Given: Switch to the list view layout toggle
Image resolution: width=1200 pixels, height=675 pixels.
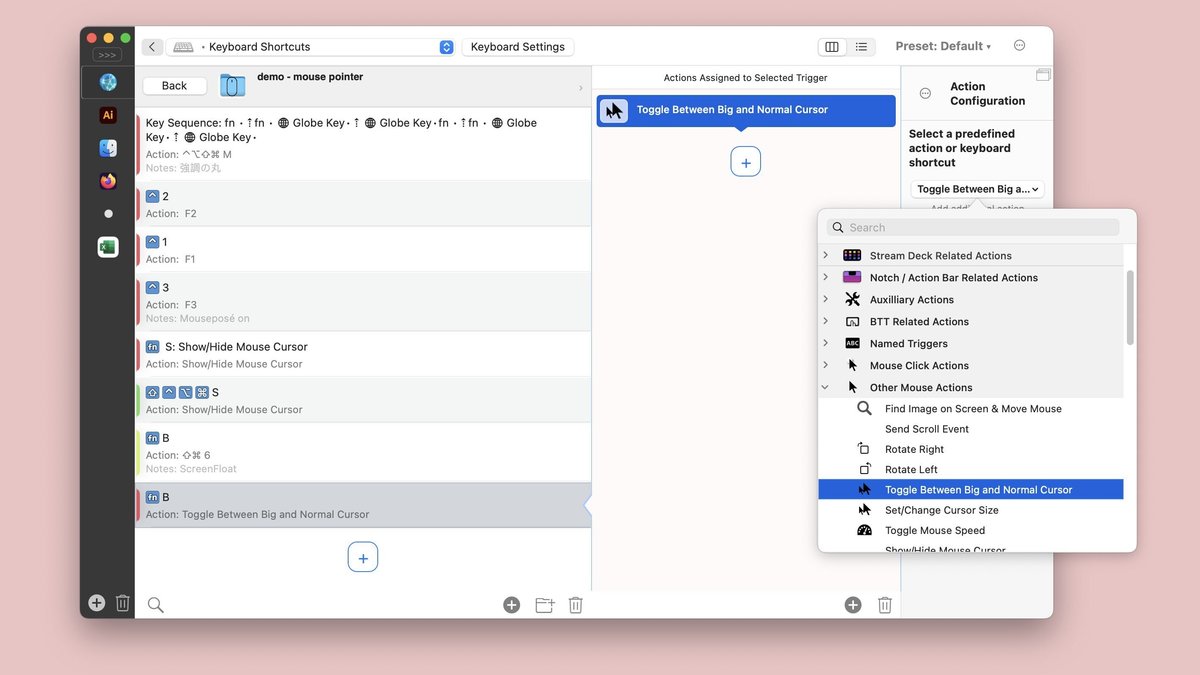Looking at the screenshot, I should (861, 47).
